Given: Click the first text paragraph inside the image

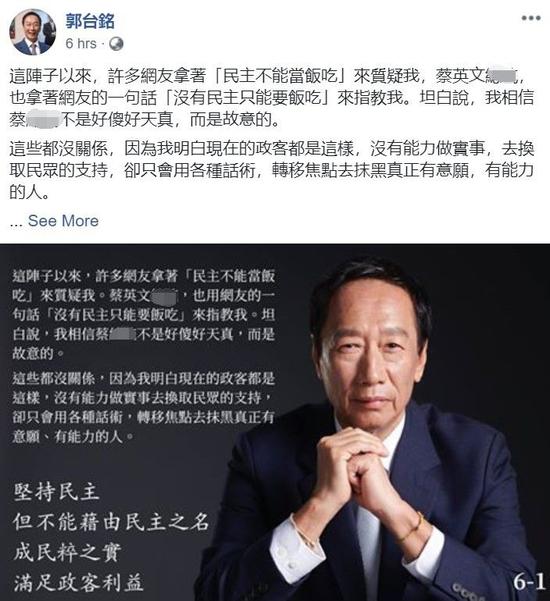Looking at the screenshot, I should [x=143, y=314].
